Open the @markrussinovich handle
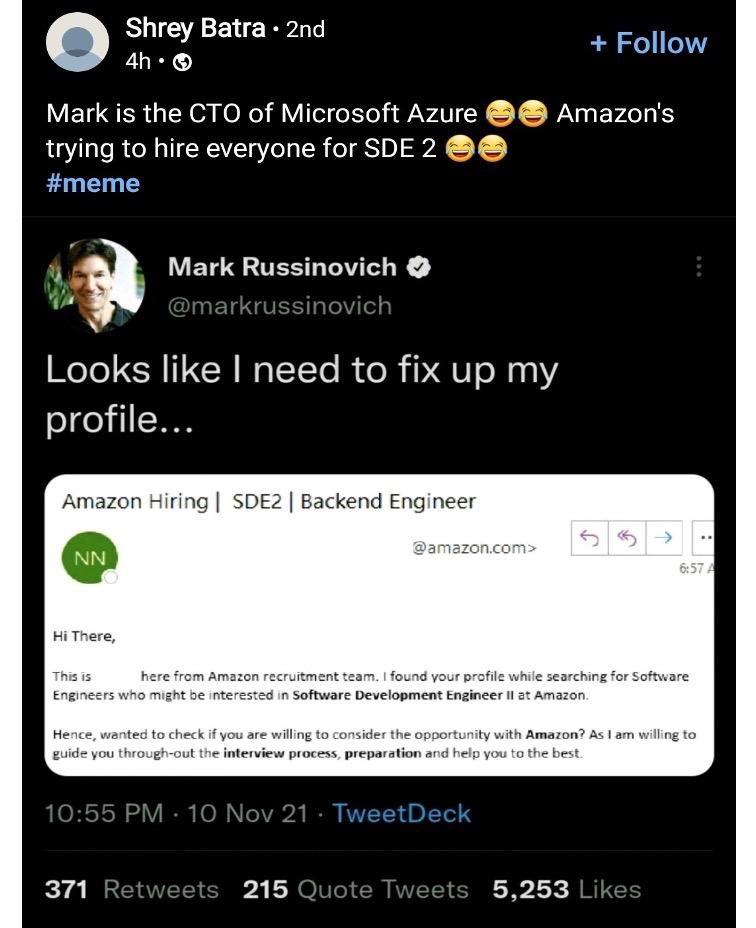This screenshot has height=928, width=756. click(280, 305)
